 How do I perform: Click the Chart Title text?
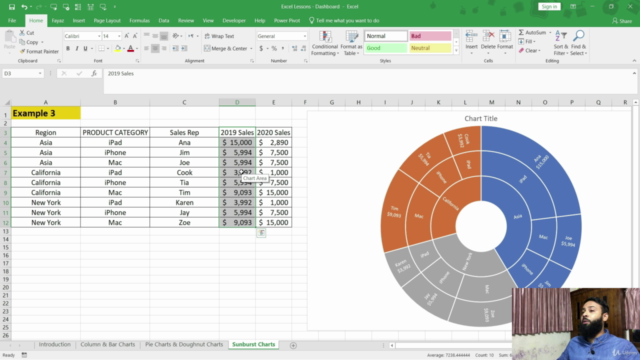click(480, 118)
